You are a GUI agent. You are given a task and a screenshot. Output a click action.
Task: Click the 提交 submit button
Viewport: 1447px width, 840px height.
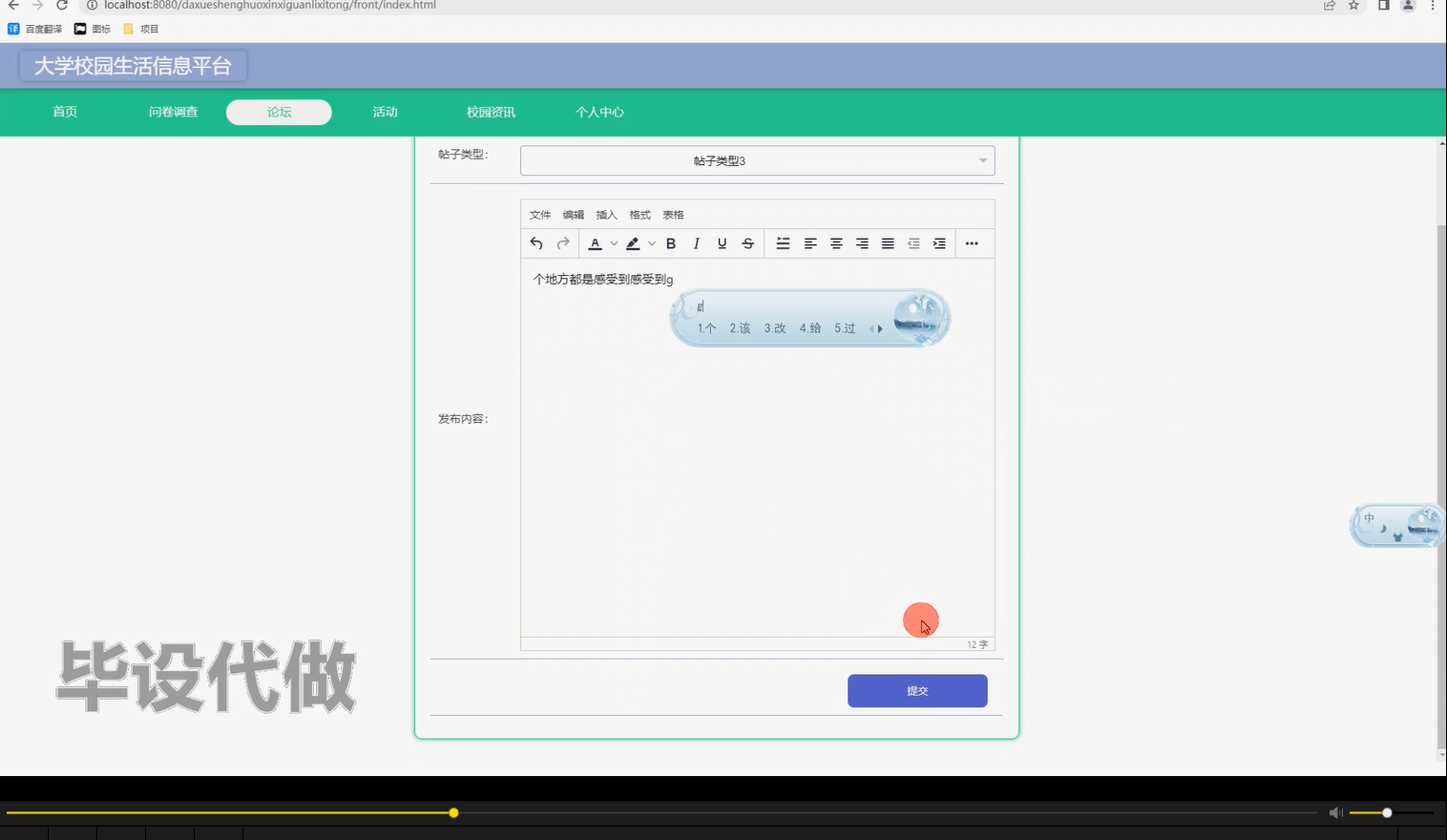click(x=916, y=690)
